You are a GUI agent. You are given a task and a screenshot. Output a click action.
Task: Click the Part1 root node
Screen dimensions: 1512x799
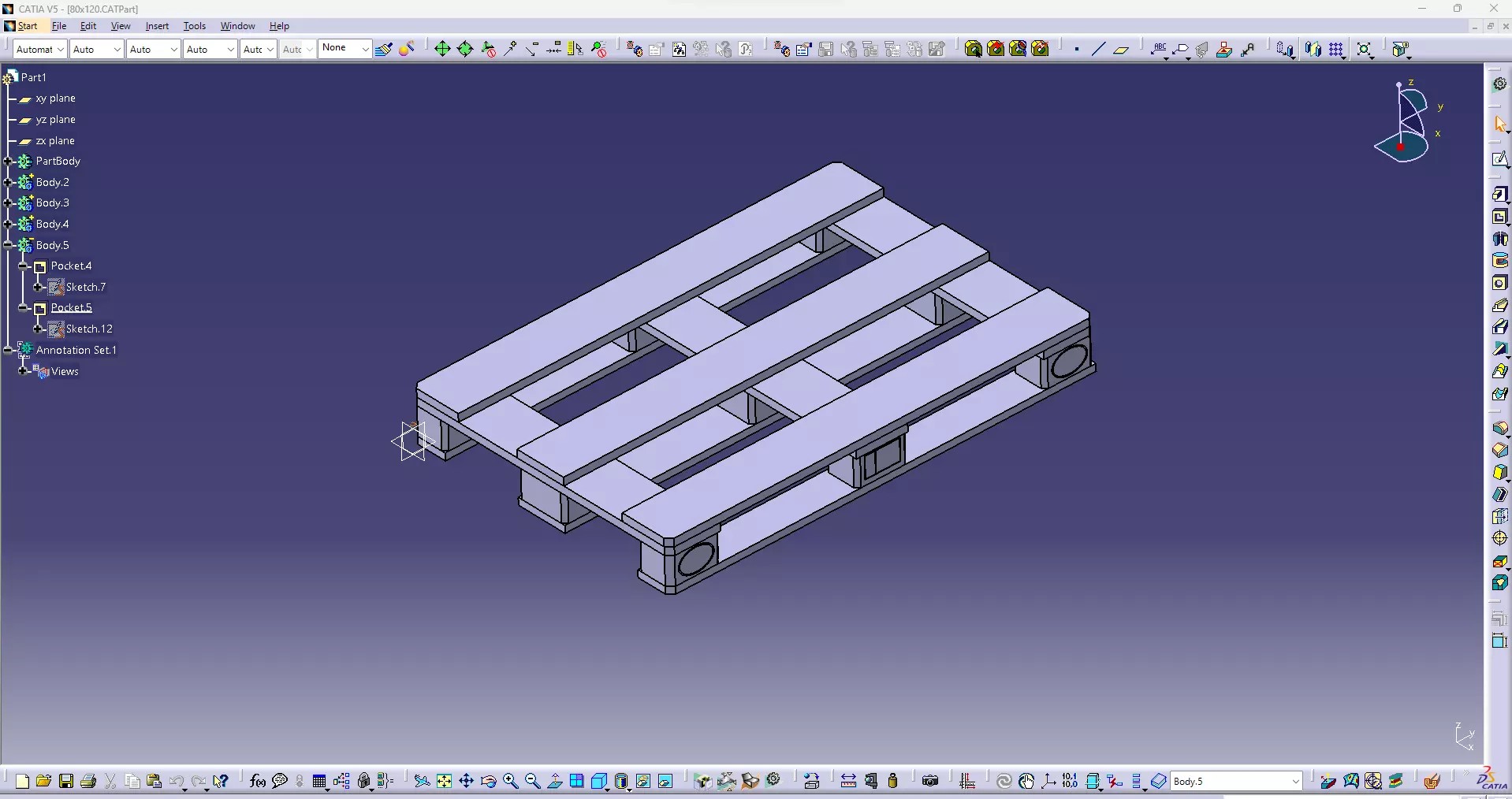pos(34,77)
